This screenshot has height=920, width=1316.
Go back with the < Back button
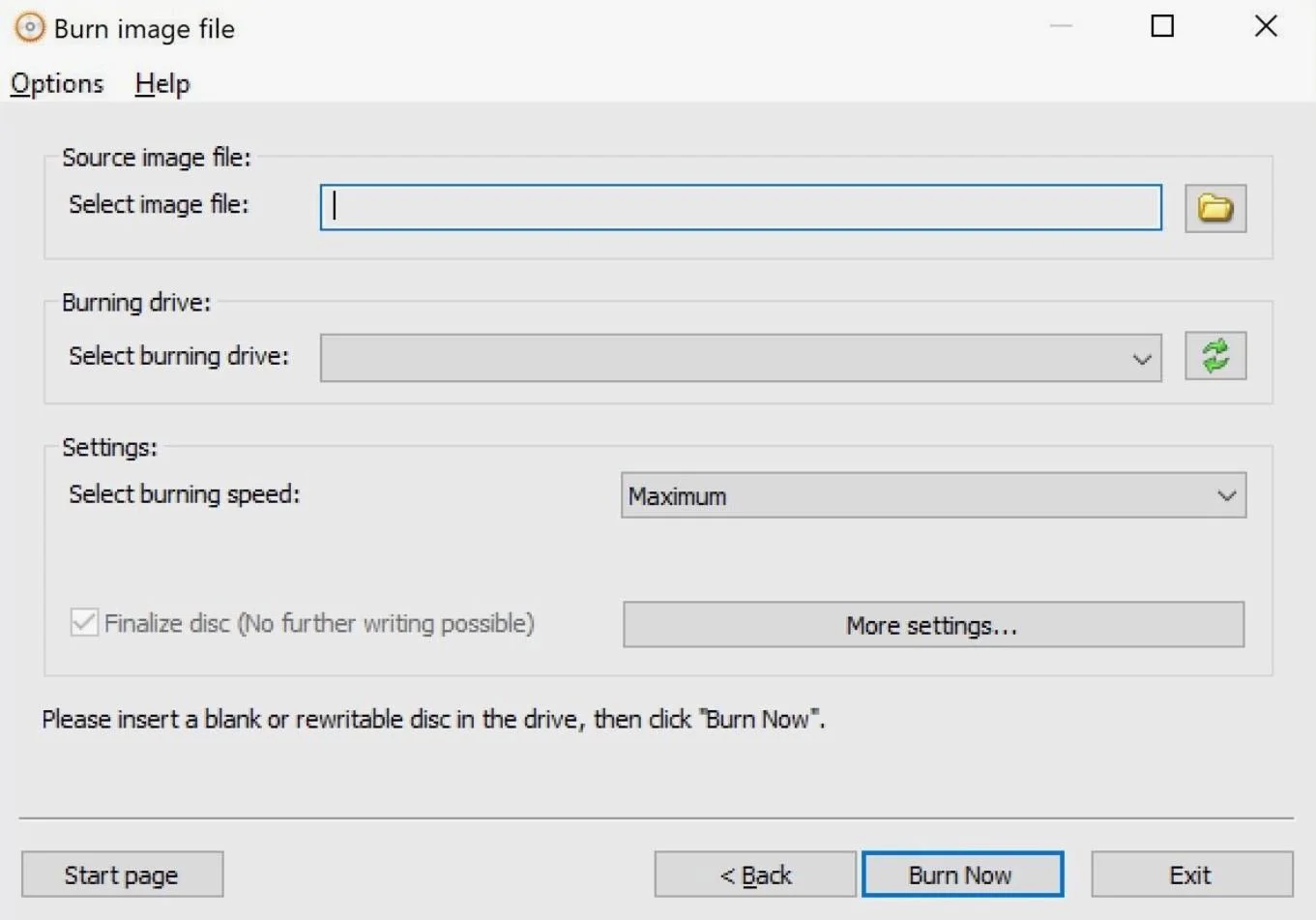tap(755, 875)
